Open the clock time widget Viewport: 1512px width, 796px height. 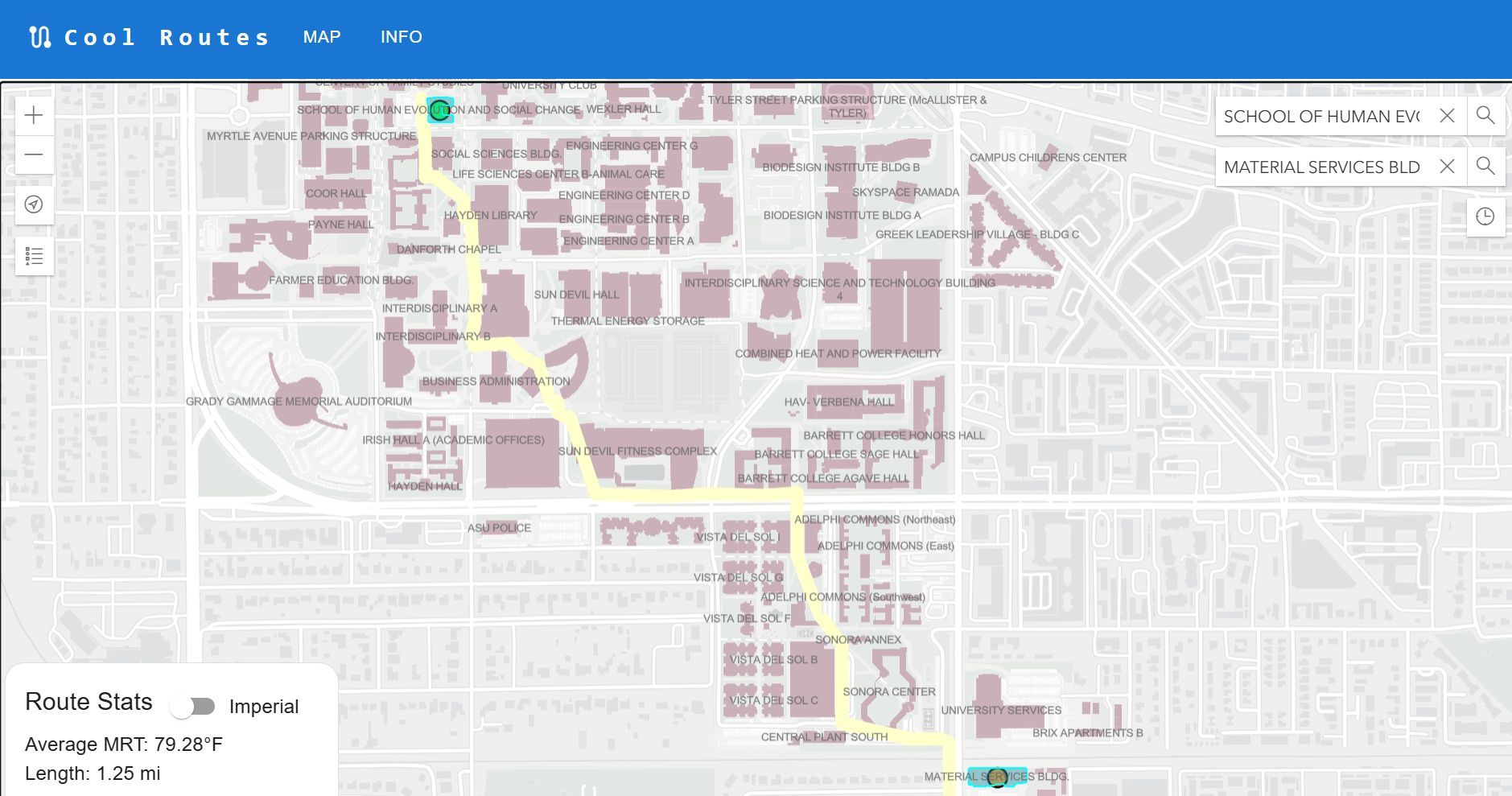pos(1485,217)
